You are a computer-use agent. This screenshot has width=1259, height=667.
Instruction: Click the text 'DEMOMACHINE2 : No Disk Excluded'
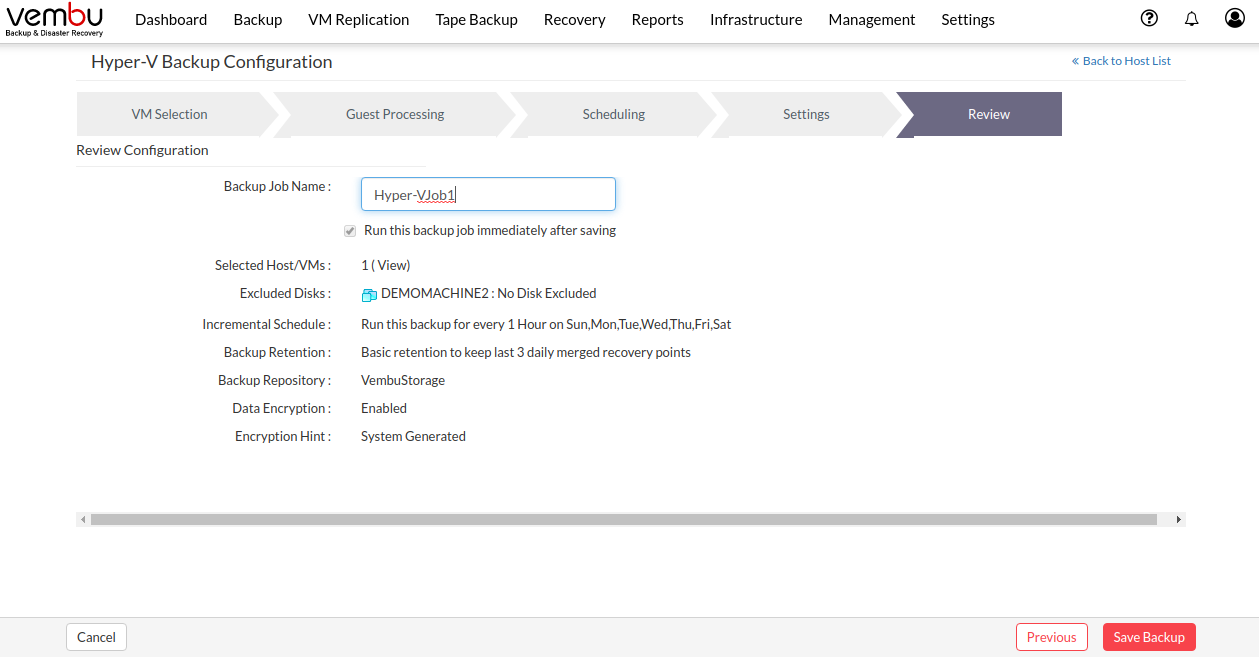coord(489,294)
